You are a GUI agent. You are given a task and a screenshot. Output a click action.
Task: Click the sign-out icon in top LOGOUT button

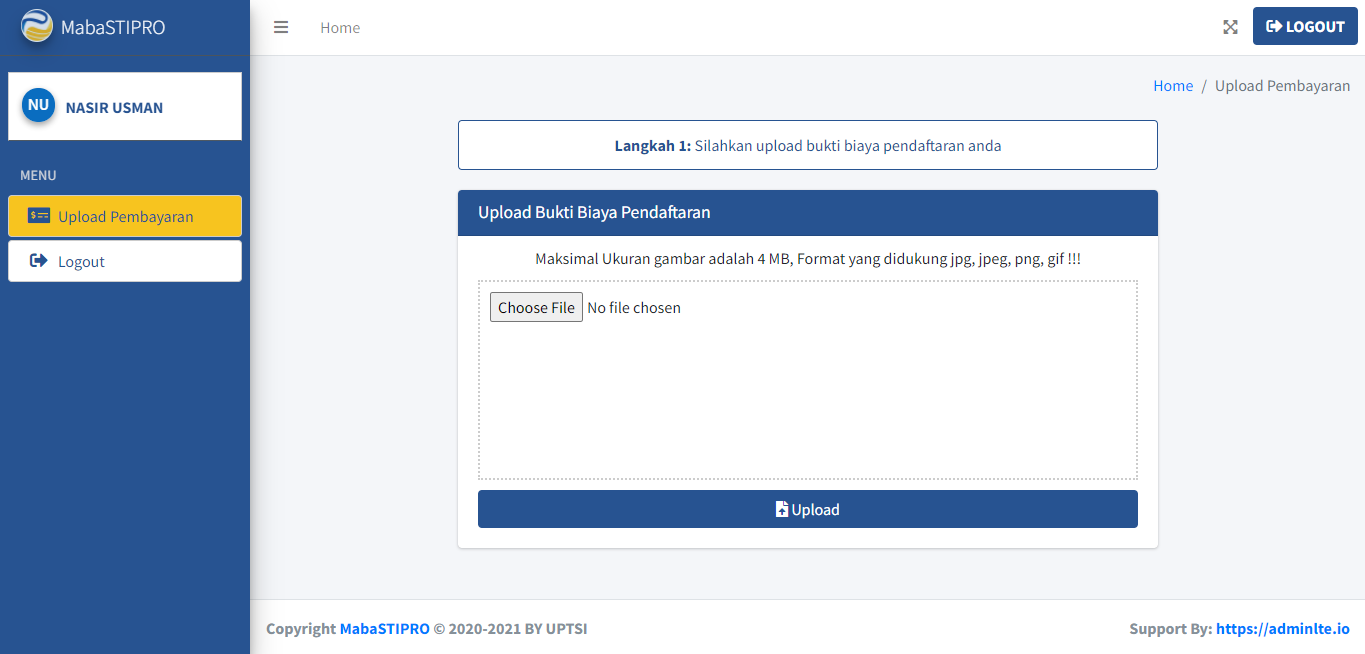click(1274, 27)
